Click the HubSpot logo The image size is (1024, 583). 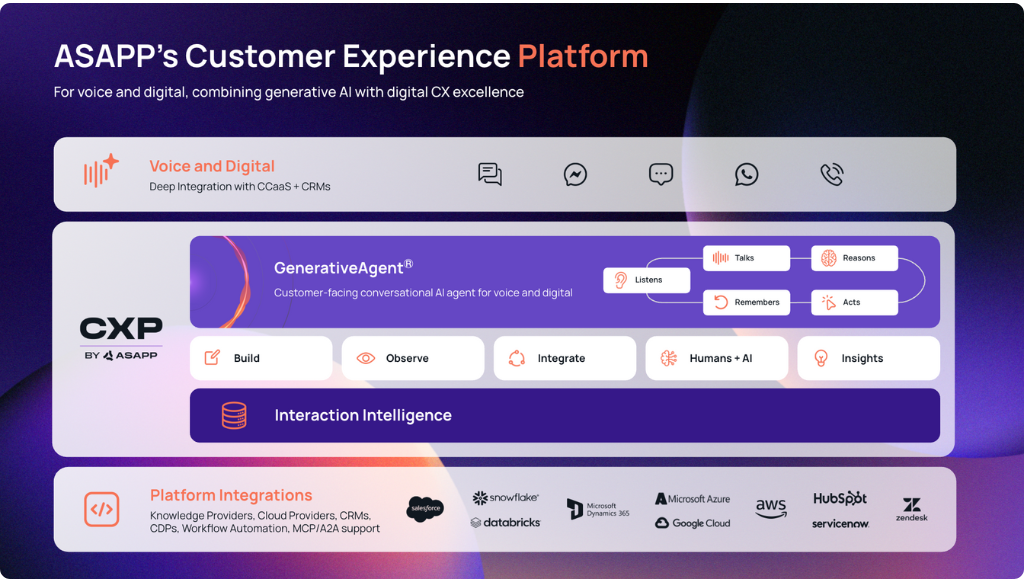coord(840,498)
